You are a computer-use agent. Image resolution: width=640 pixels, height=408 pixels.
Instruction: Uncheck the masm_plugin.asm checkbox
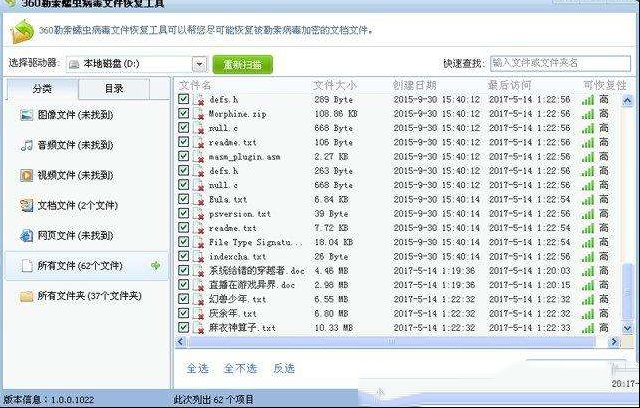coord(183,156)
